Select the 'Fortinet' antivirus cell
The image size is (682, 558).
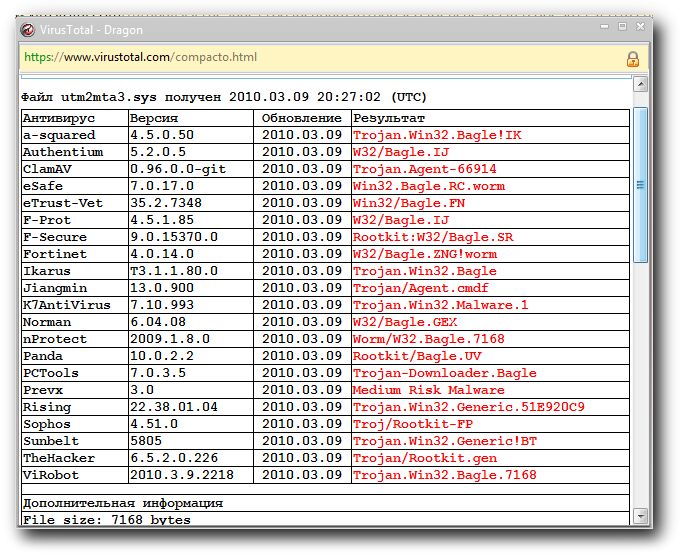click(75, 254)
